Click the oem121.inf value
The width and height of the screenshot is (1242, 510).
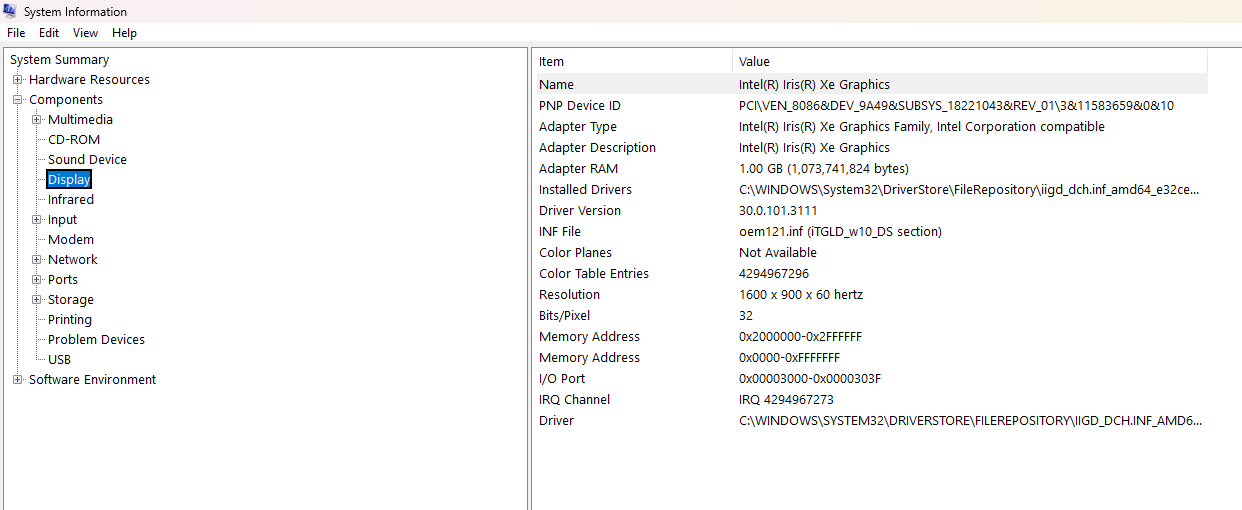(840, 232)
